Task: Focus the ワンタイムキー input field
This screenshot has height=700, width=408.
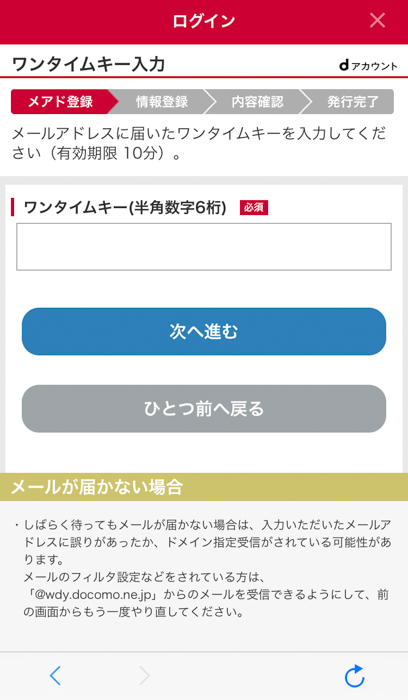Action: click(x=204, y=246)
